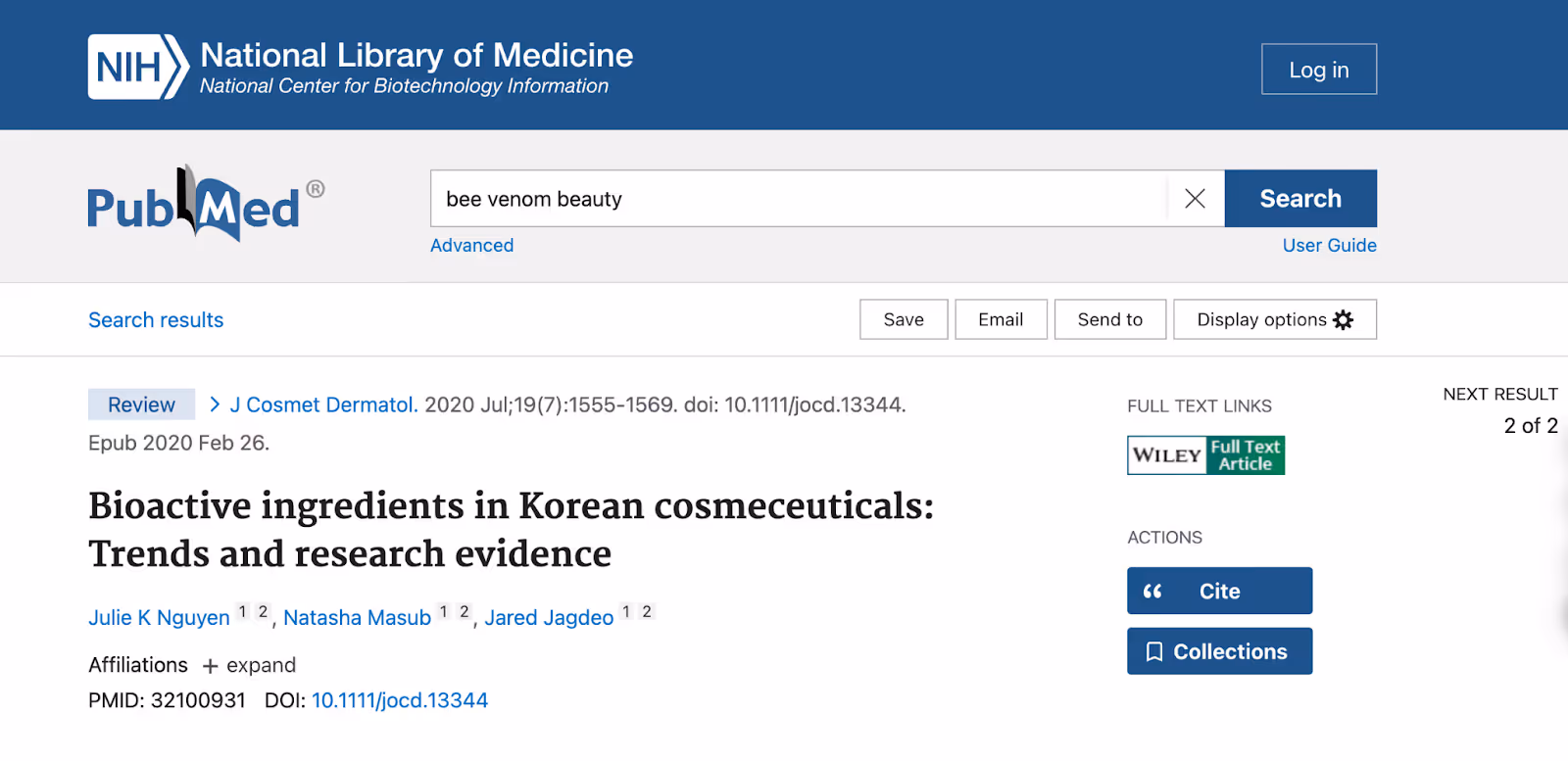Click Affiliations label
Viewport: 1568px width, 761px height.
[138, 665]
